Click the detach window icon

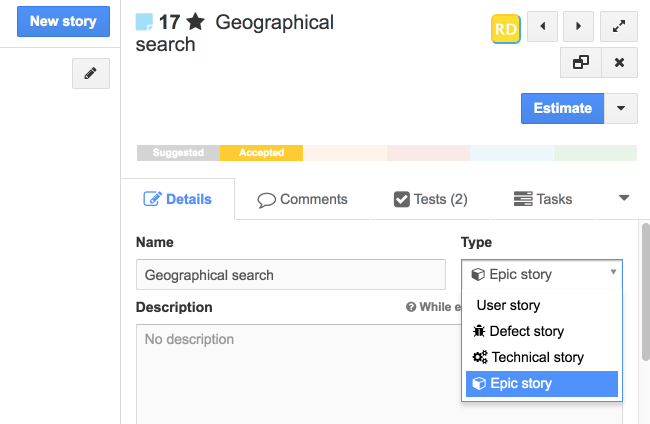pyautogui.click(x=580, y=63)
